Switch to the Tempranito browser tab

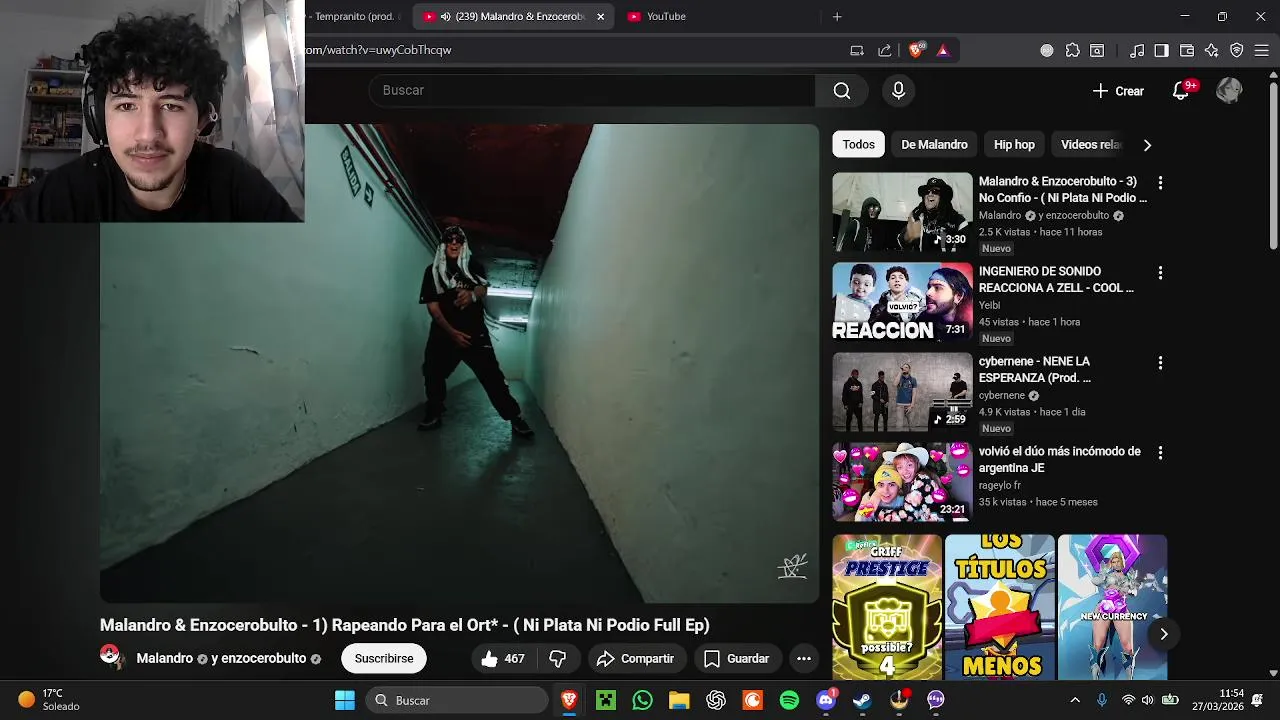[354, 16]
